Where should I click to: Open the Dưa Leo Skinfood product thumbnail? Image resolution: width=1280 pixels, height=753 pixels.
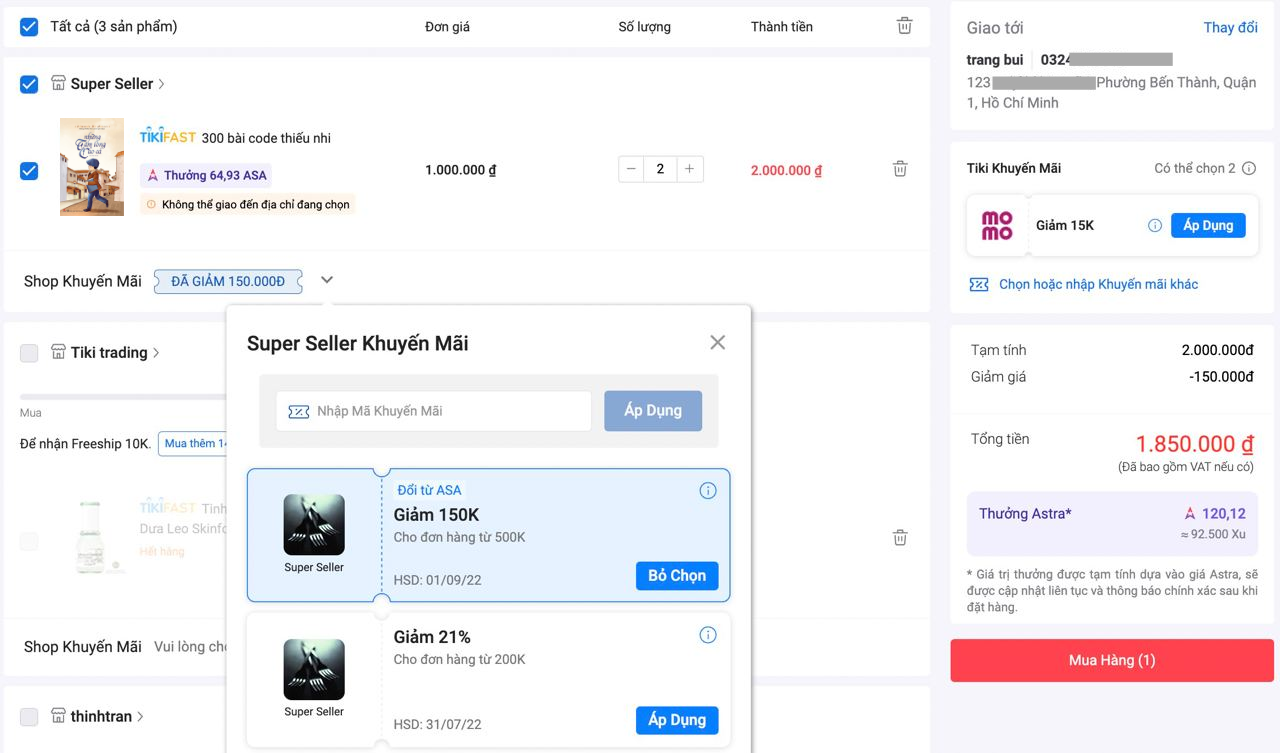tap(102, 536)
